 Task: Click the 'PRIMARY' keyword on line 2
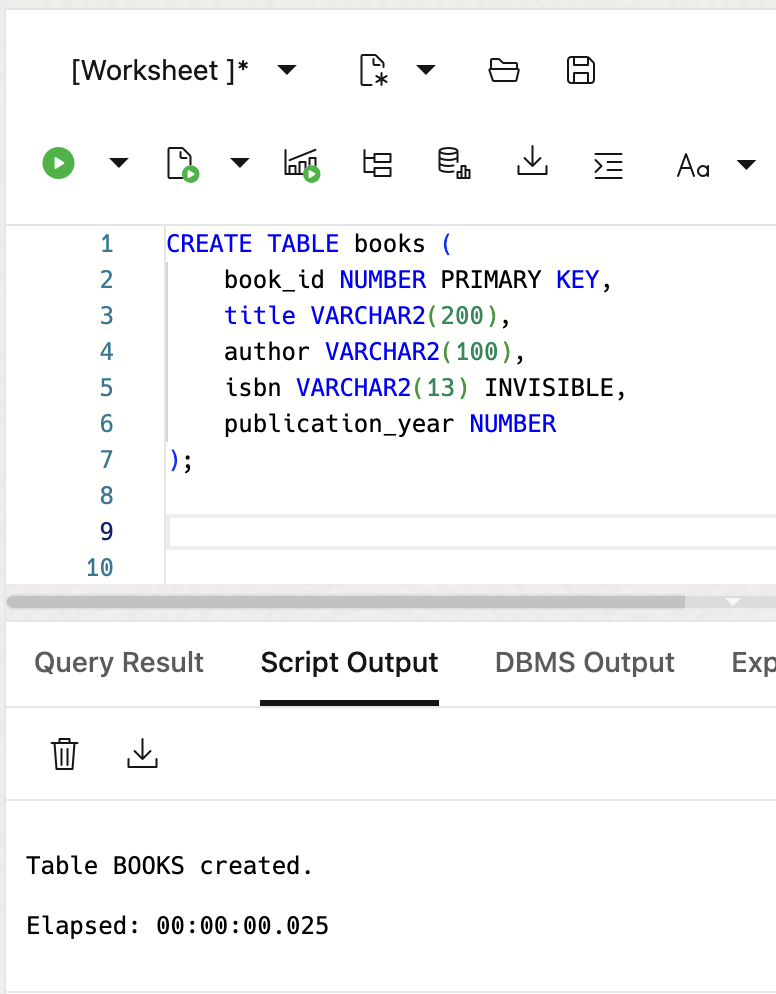coord(491,280)
